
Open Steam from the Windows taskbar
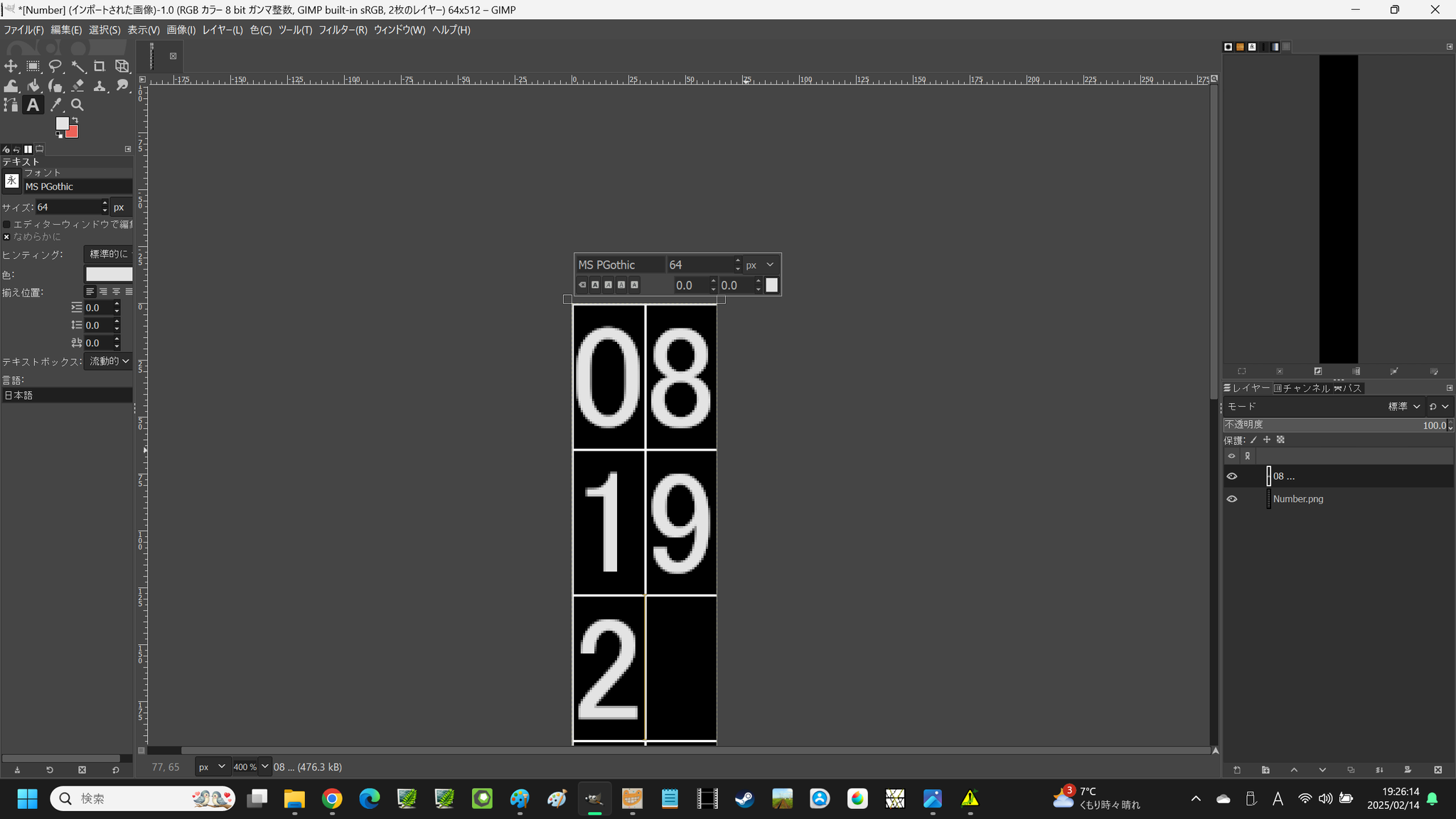coord(744,799)
